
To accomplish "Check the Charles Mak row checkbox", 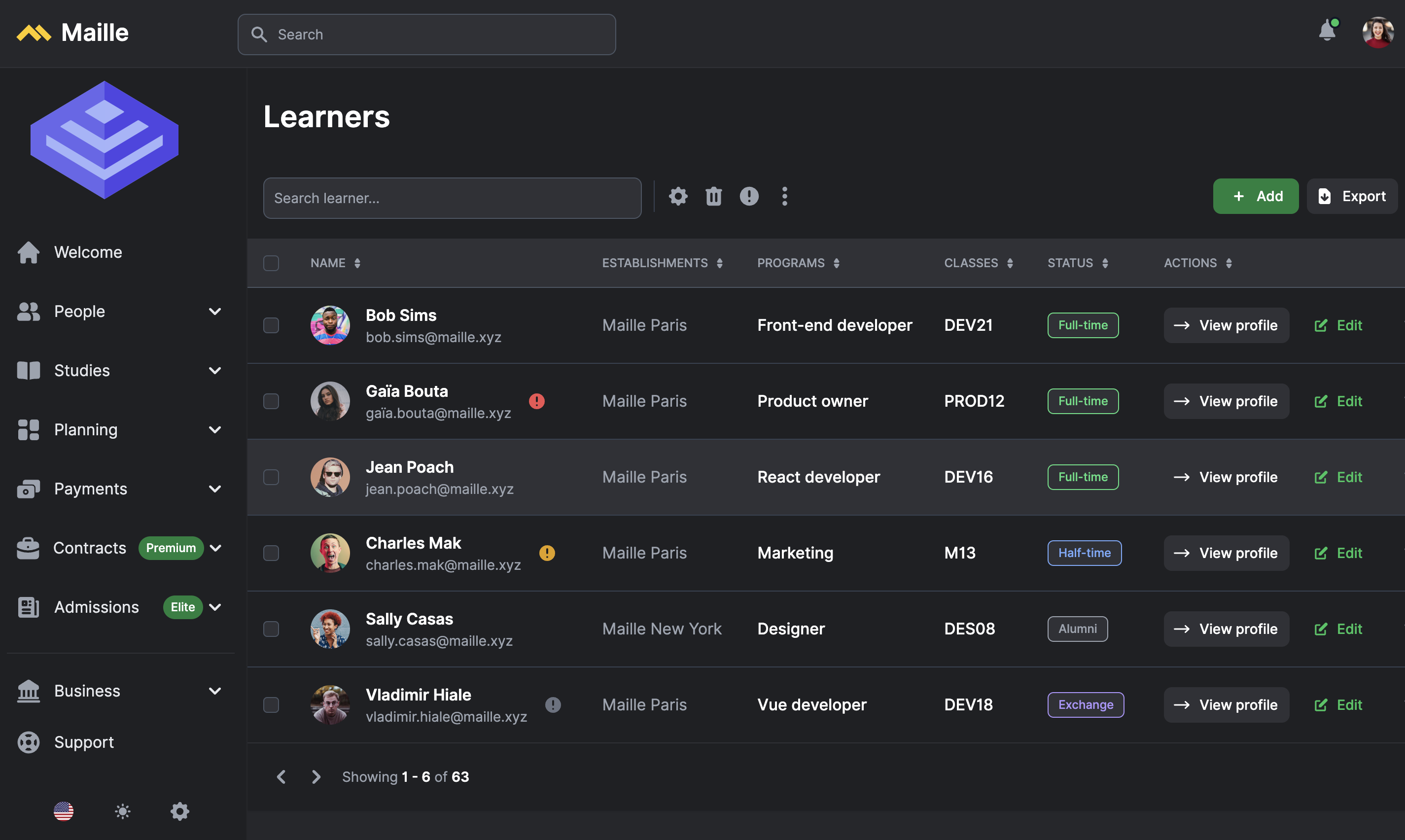I will 271,553.
